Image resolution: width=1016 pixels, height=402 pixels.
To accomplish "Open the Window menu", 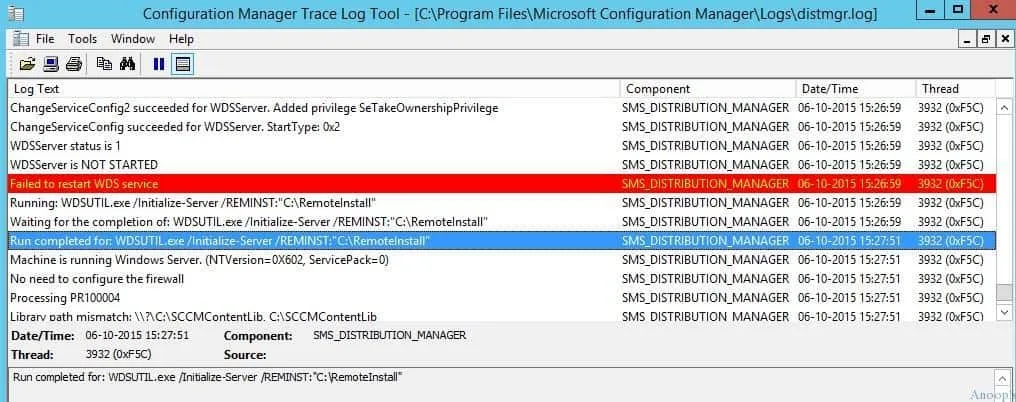I will pyautogui.click(x=132, y=39).
